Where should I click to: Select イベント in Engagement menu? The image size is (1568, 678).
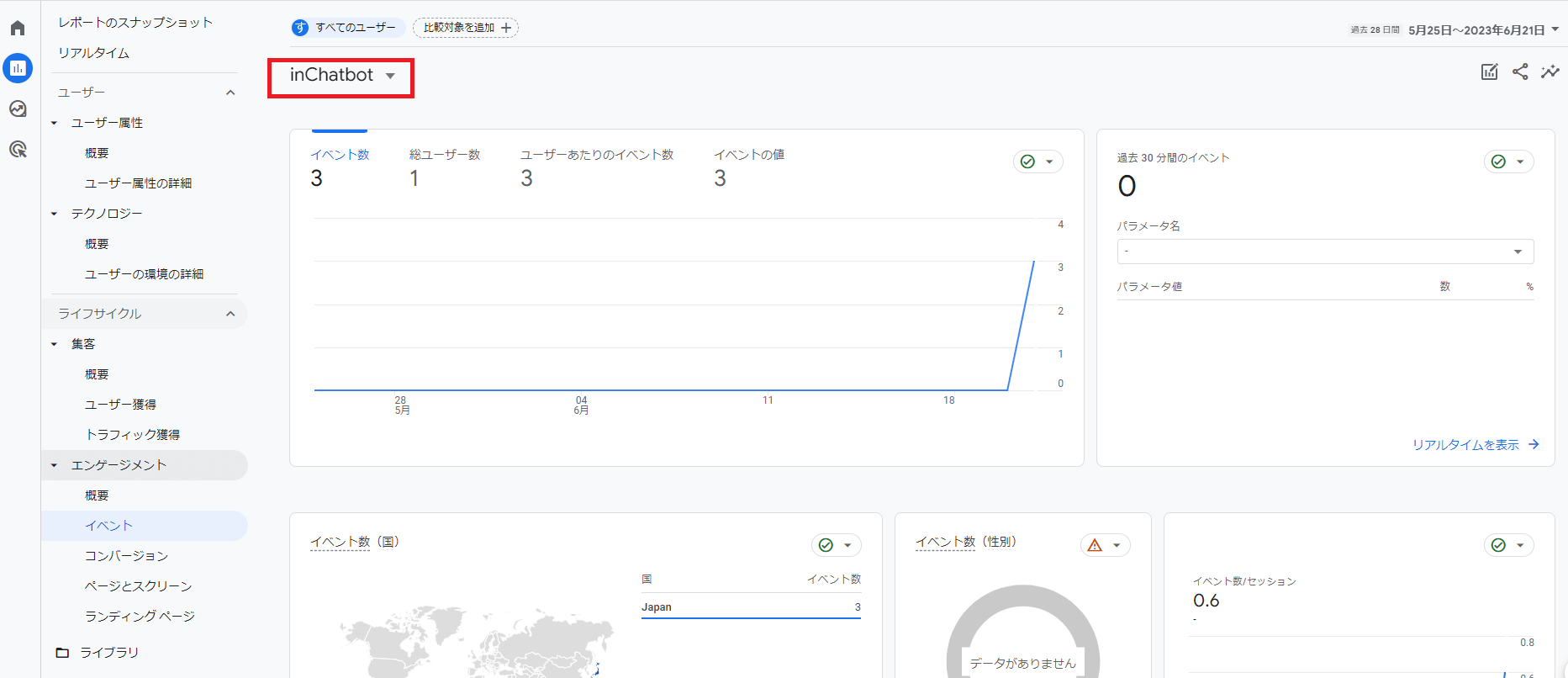point(145,526)
